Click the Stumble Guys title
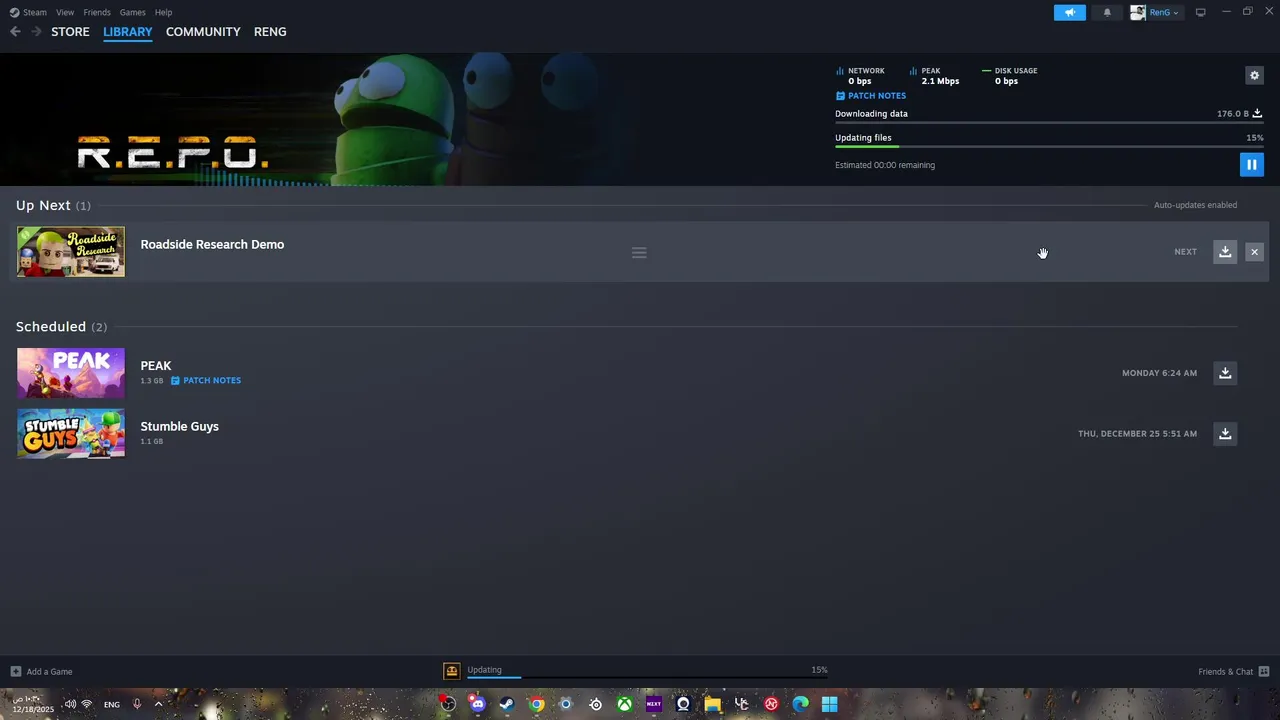 point(180,426)
